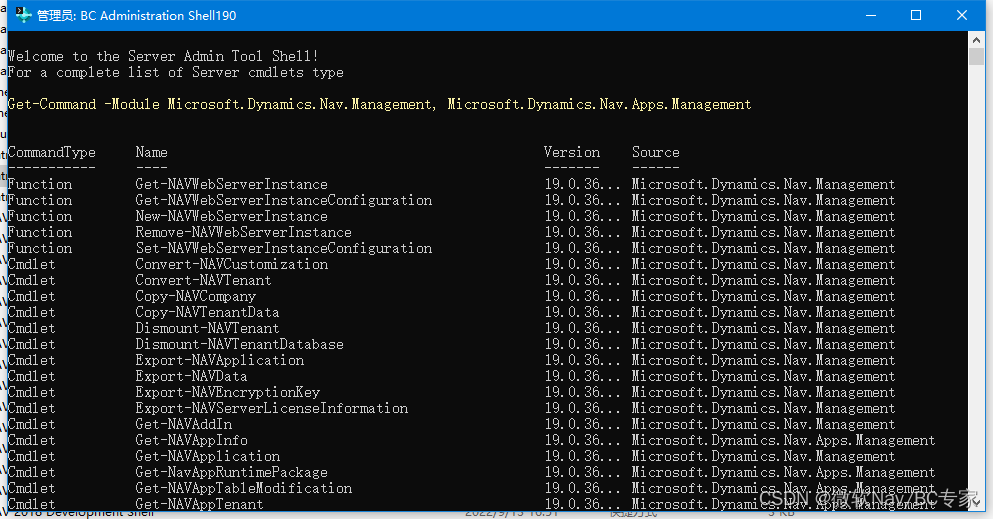This screenshot has height=519, width=993.
Task: Click the CommandType column header
Action: click(52, 153)
